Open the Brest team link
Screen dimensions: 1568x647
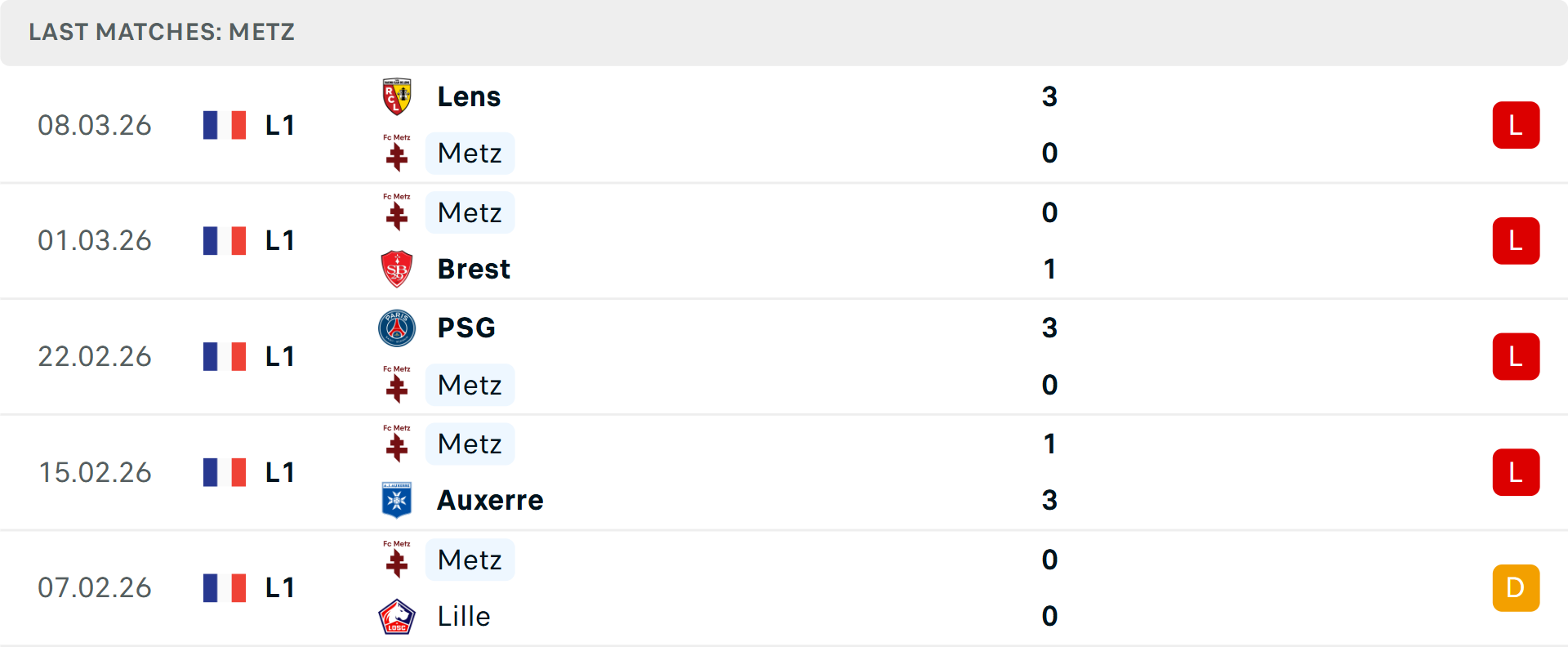[474, 269]
